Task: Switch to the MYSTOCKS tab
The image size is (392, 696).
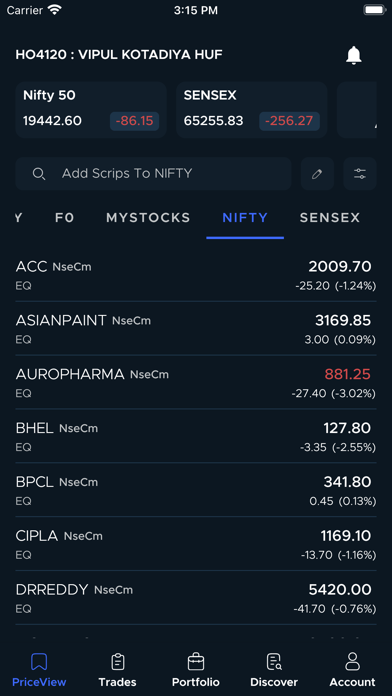Action: coord(148,218)
